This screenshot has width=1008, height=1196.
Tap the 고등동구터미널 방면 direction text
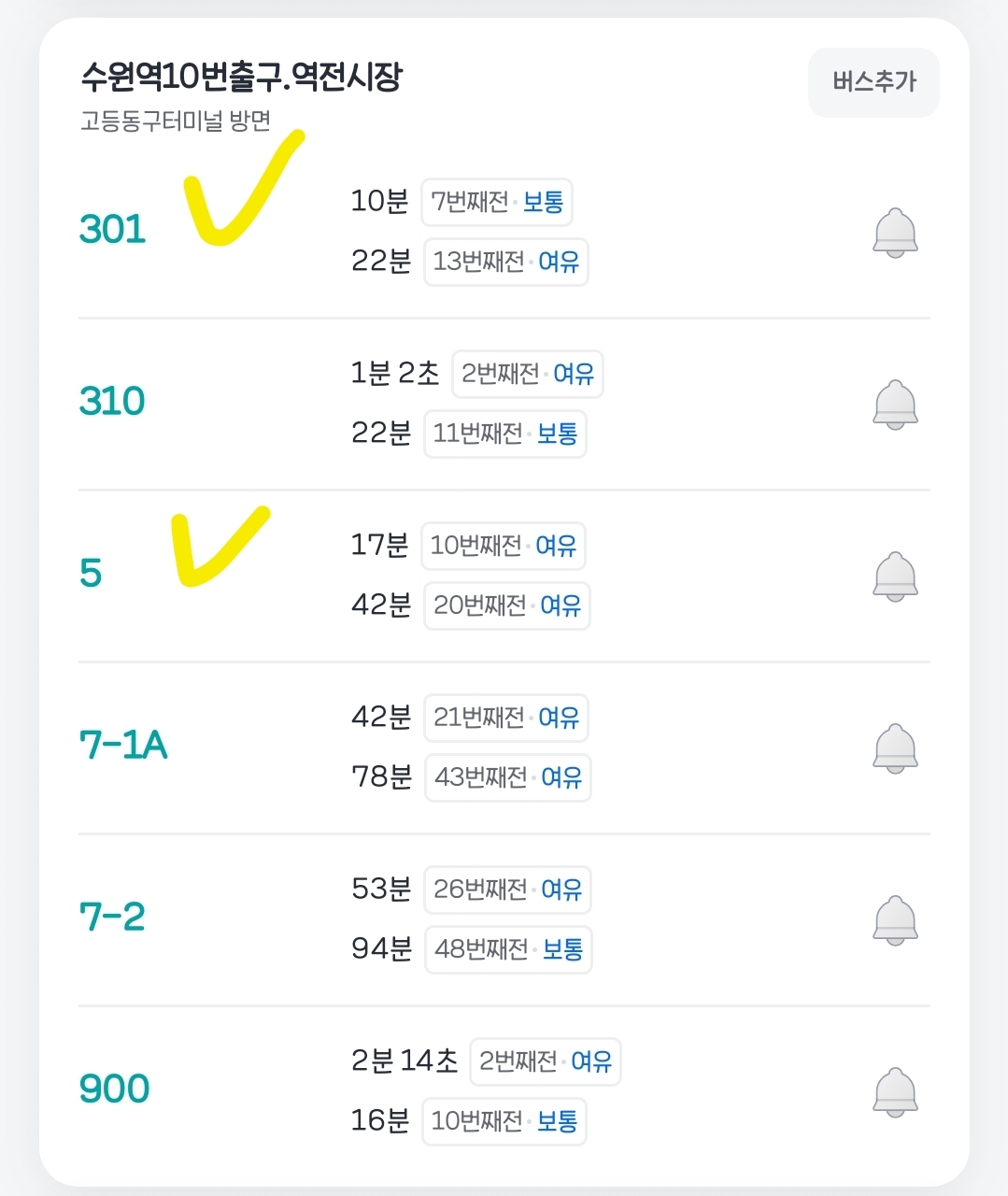[x=175, y=121]
